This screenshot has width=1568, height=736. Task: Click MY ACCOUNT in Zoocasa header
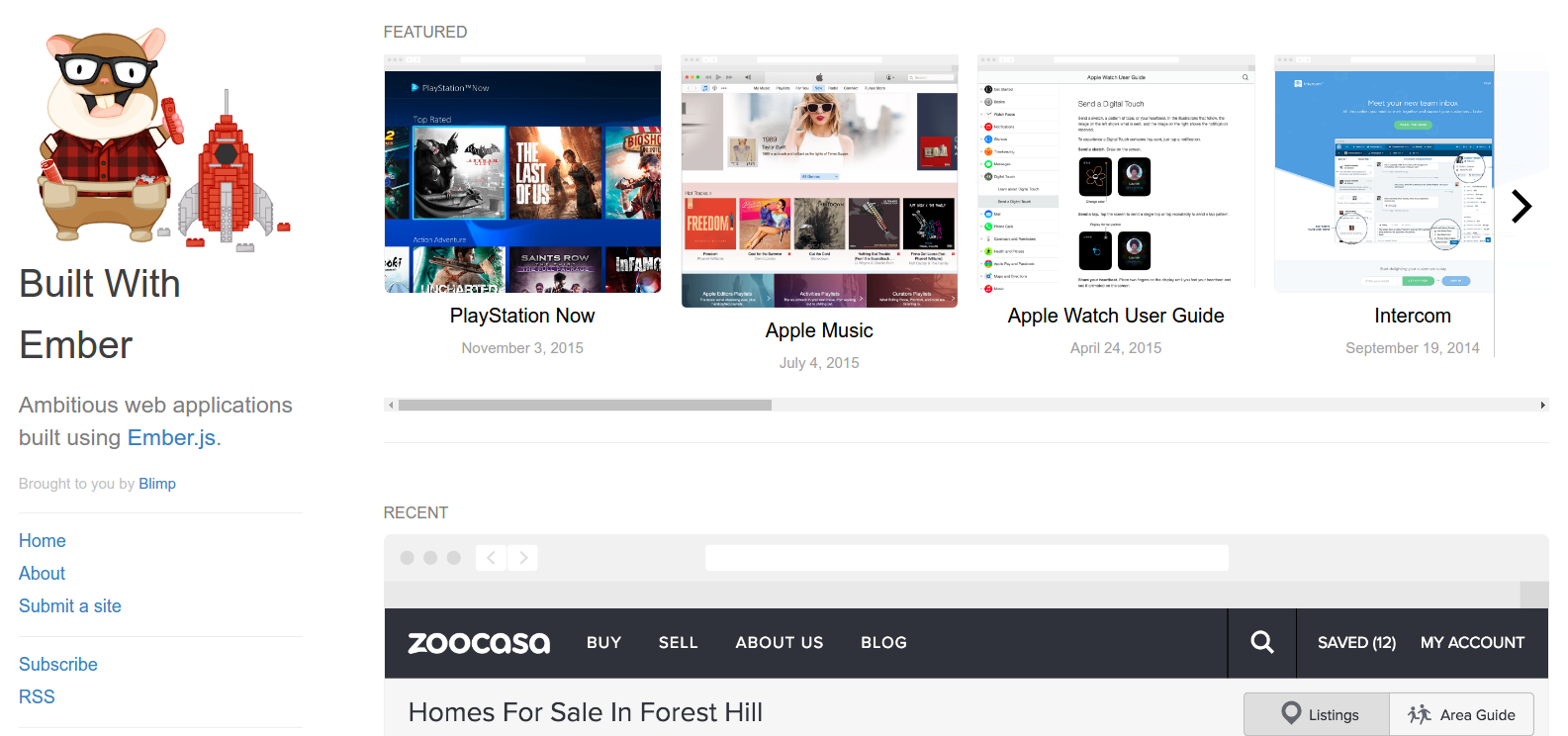tap(1472, 643)
